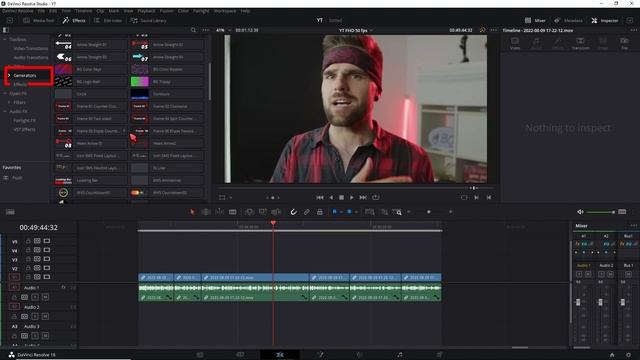The width and height of the screenshot is (640, 360).
Task: Toggle the Position Lock padlock icon
Action: [x=320, y=212]
